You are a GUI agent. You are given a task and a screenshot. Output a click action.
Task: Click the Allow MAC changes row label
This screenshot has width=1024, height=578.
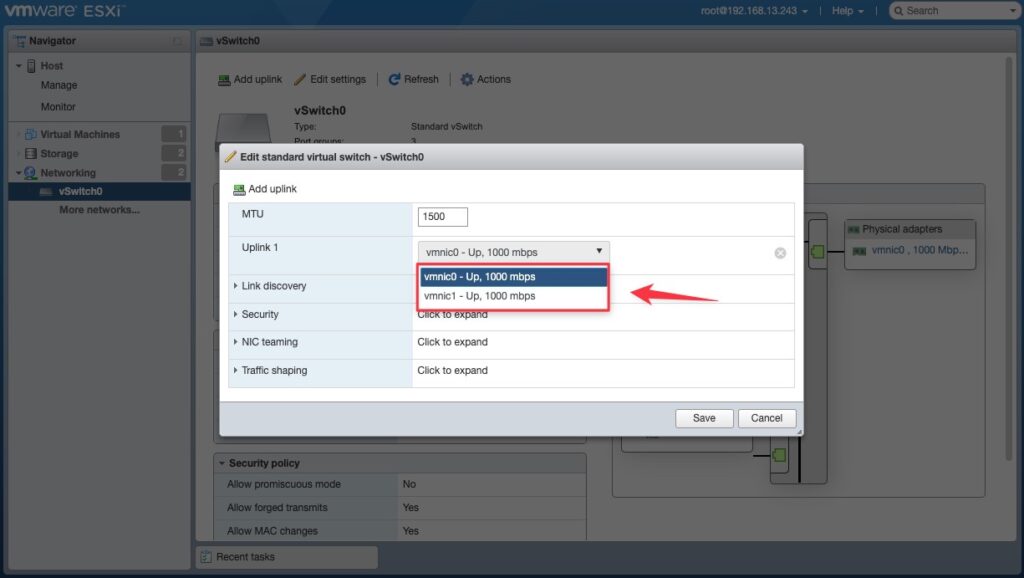click(272, 532)
